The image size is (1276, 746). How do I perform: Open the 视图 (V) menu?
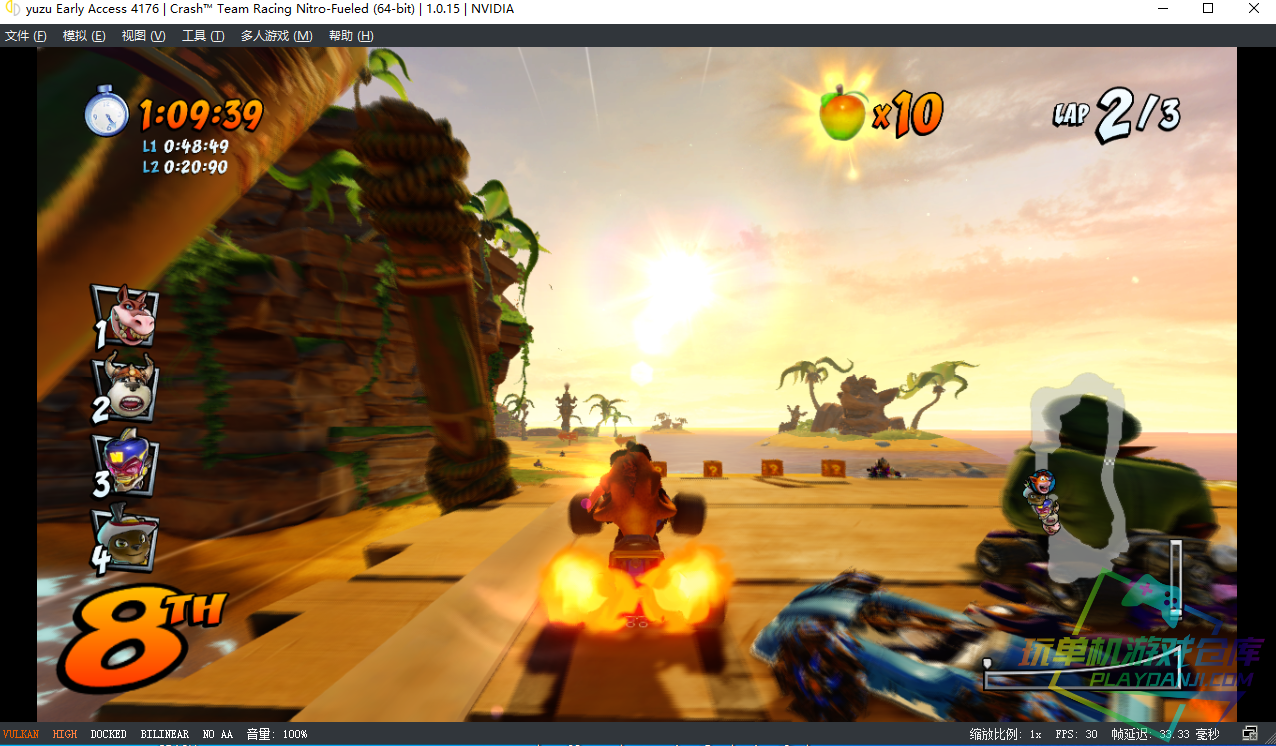143,36
